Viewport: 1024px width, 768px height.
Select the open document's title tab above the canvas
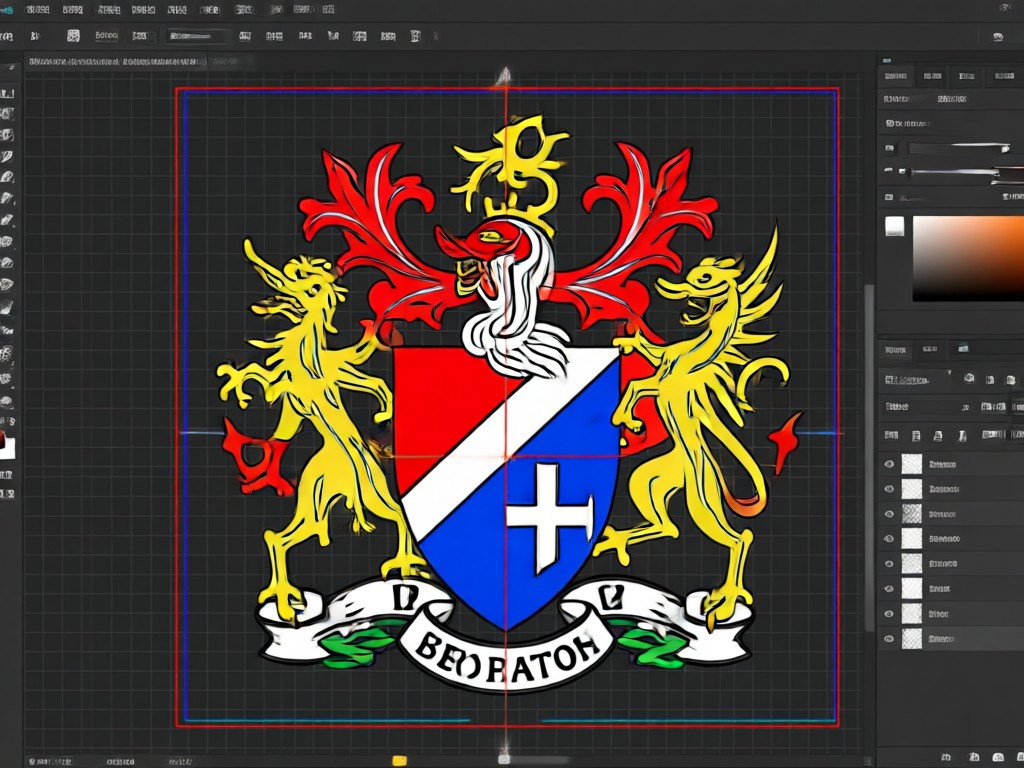(x=115, y=61)
